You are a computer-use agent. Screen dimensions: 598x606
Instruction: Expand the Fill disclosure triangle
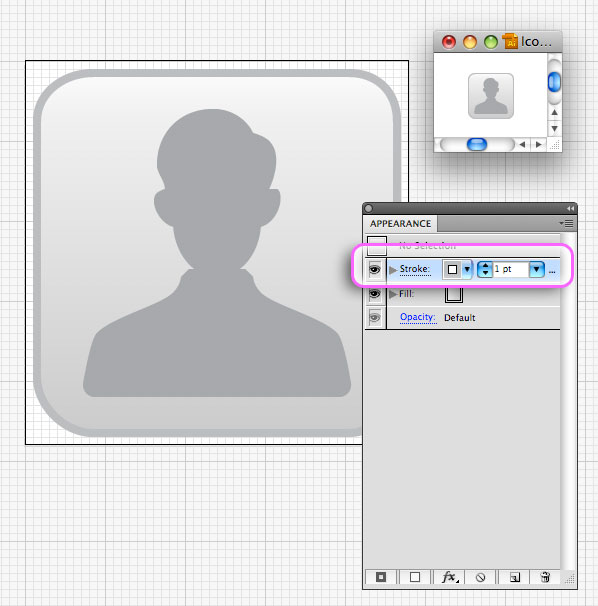(393, 294)
